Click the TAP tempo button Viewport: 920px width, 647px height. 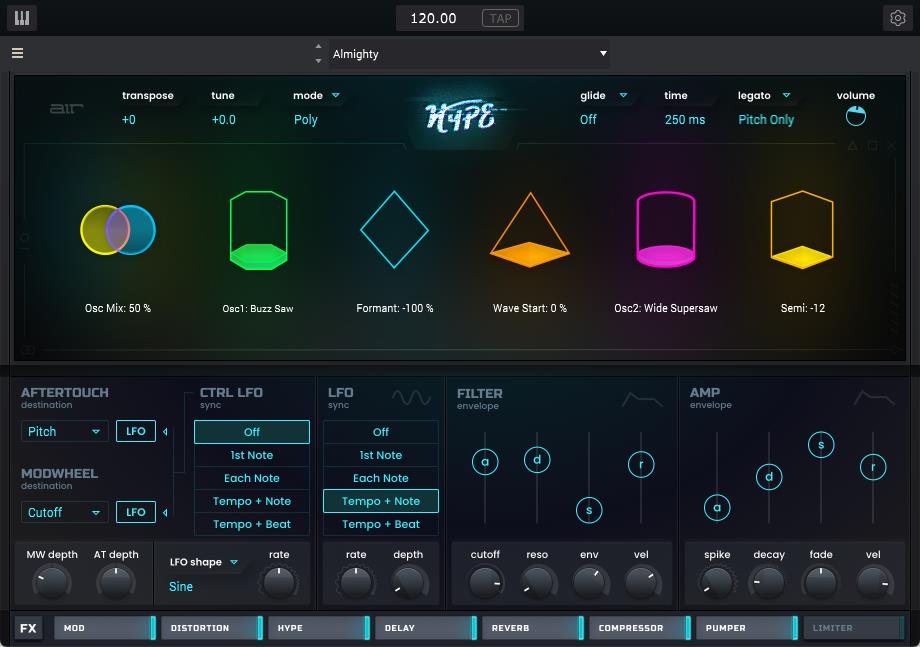pos(500,18)
